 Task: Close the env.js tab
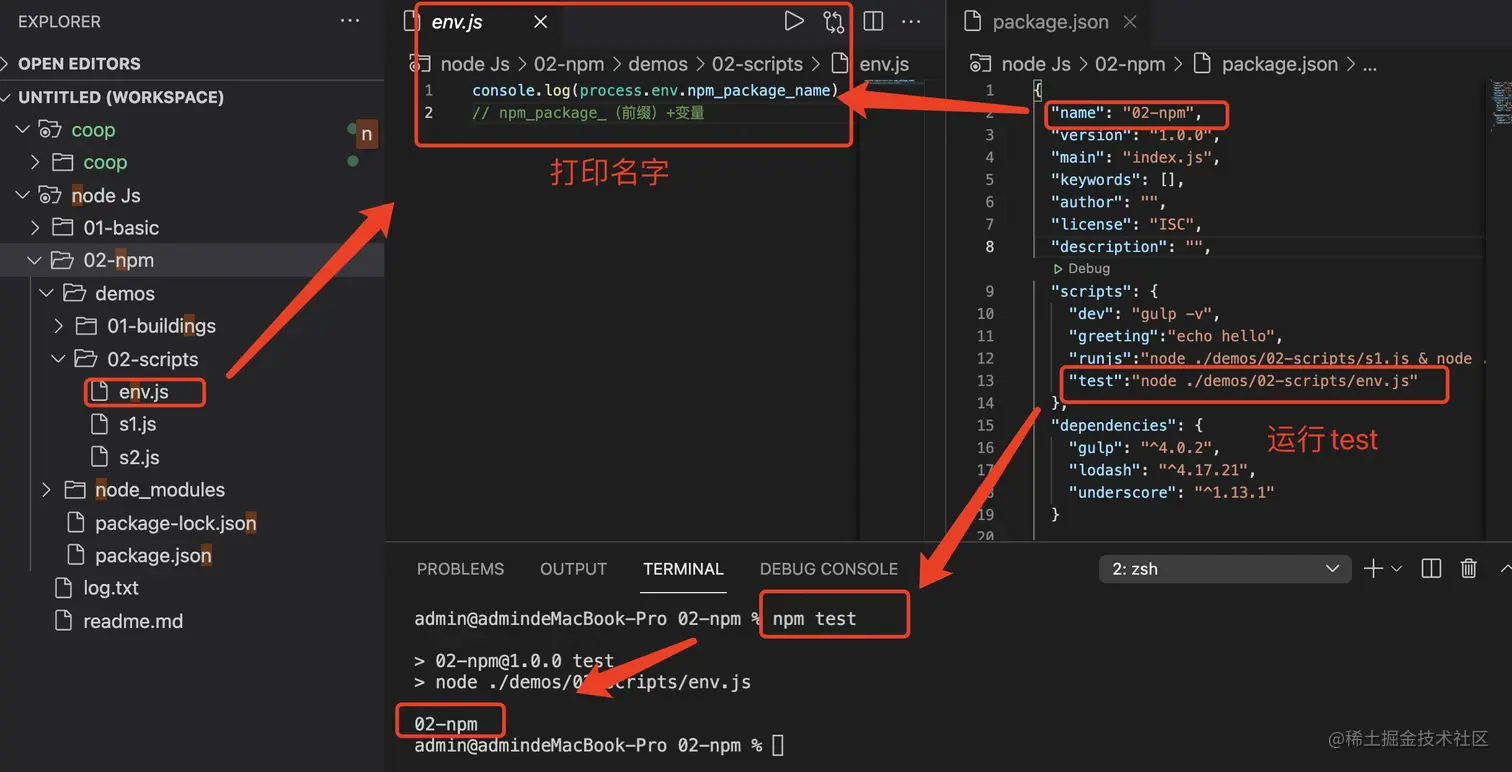(540, 22)
